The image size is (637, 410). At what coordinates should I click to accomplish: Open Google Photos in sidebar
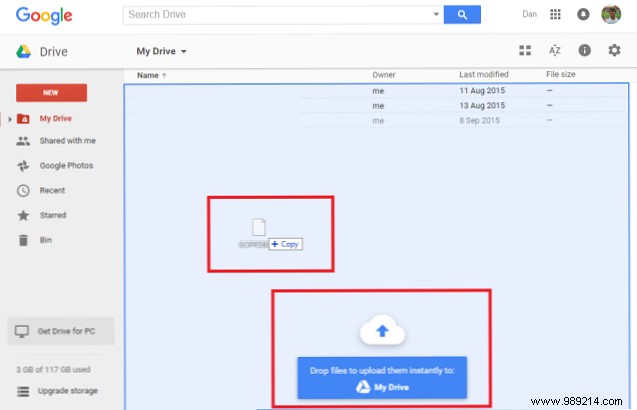[x=66, y=165]
